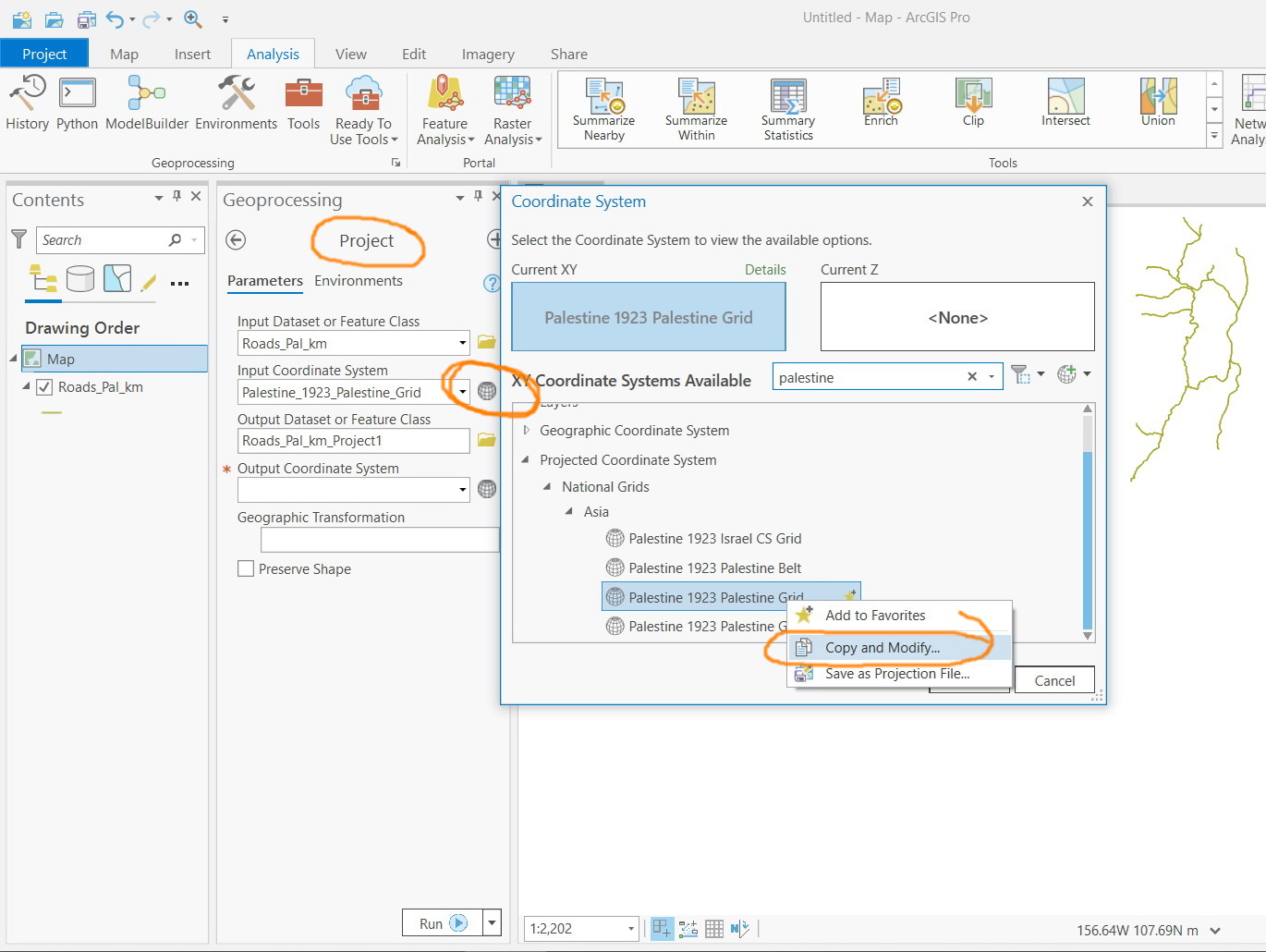Click the Run button
1266x952 pixels.
click(x=443, y=923)
